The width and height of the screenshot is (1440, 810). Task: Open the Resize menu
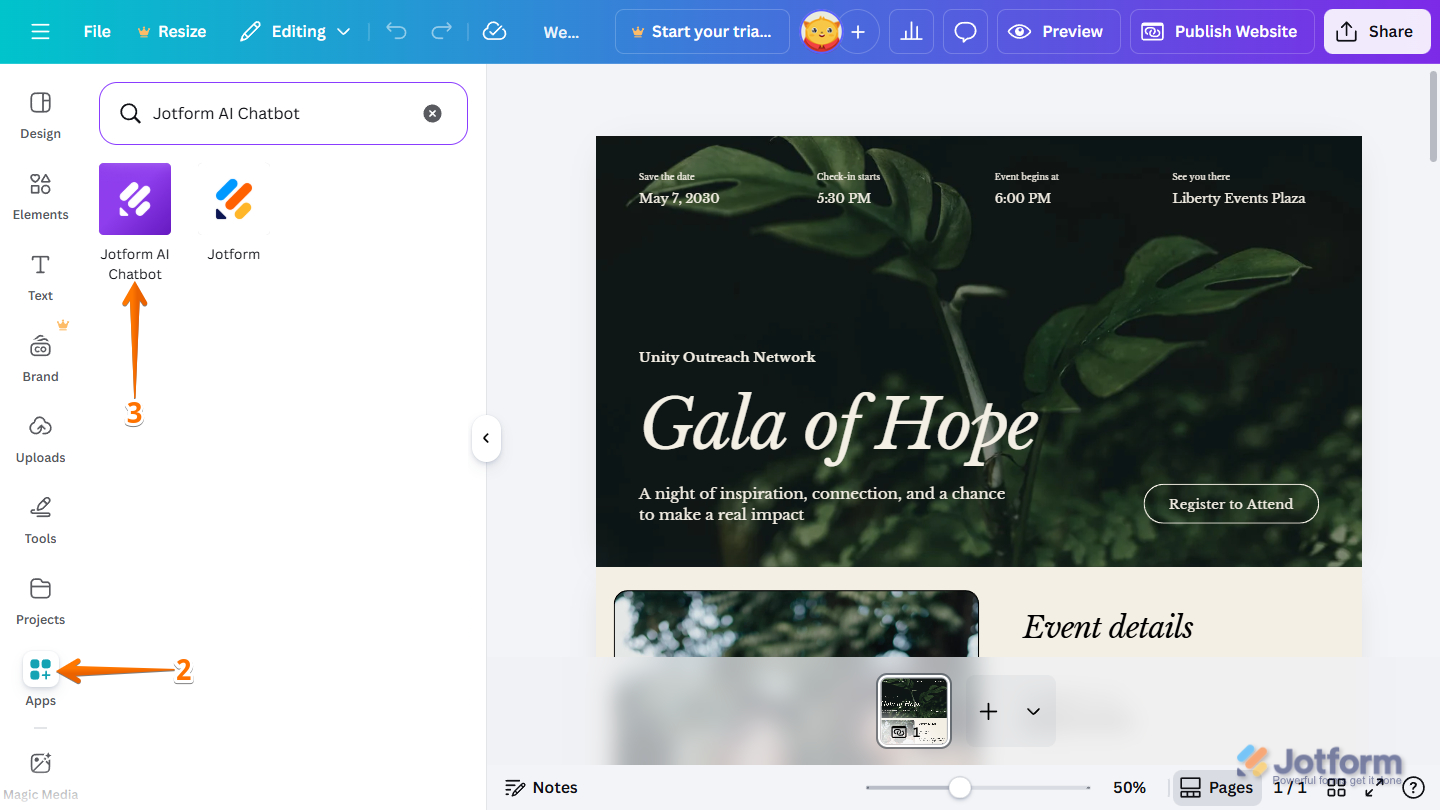tap(171, 31)
